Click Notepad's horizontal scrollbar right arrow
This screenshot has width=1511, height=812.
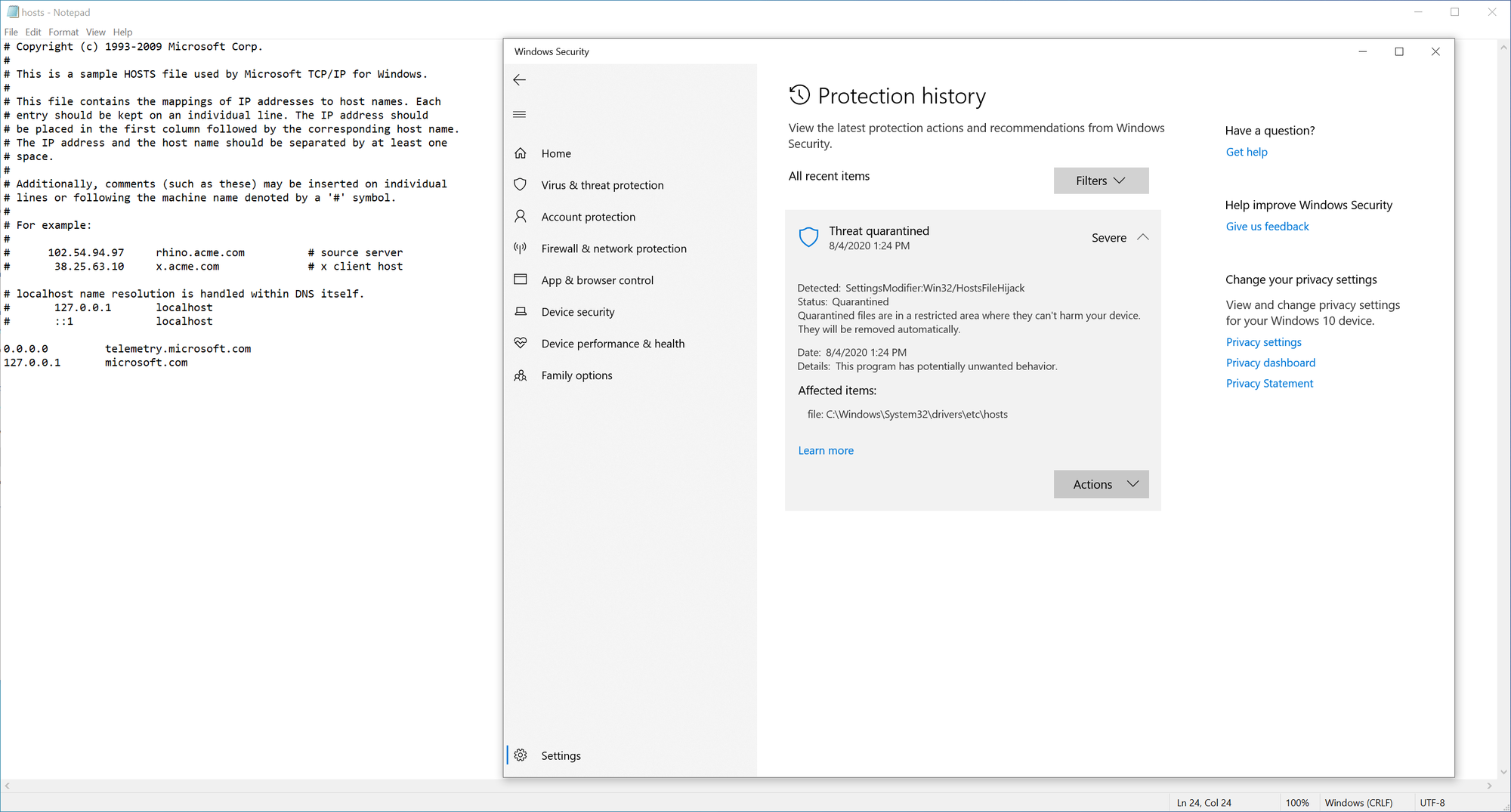click(x=1490, y=786)
